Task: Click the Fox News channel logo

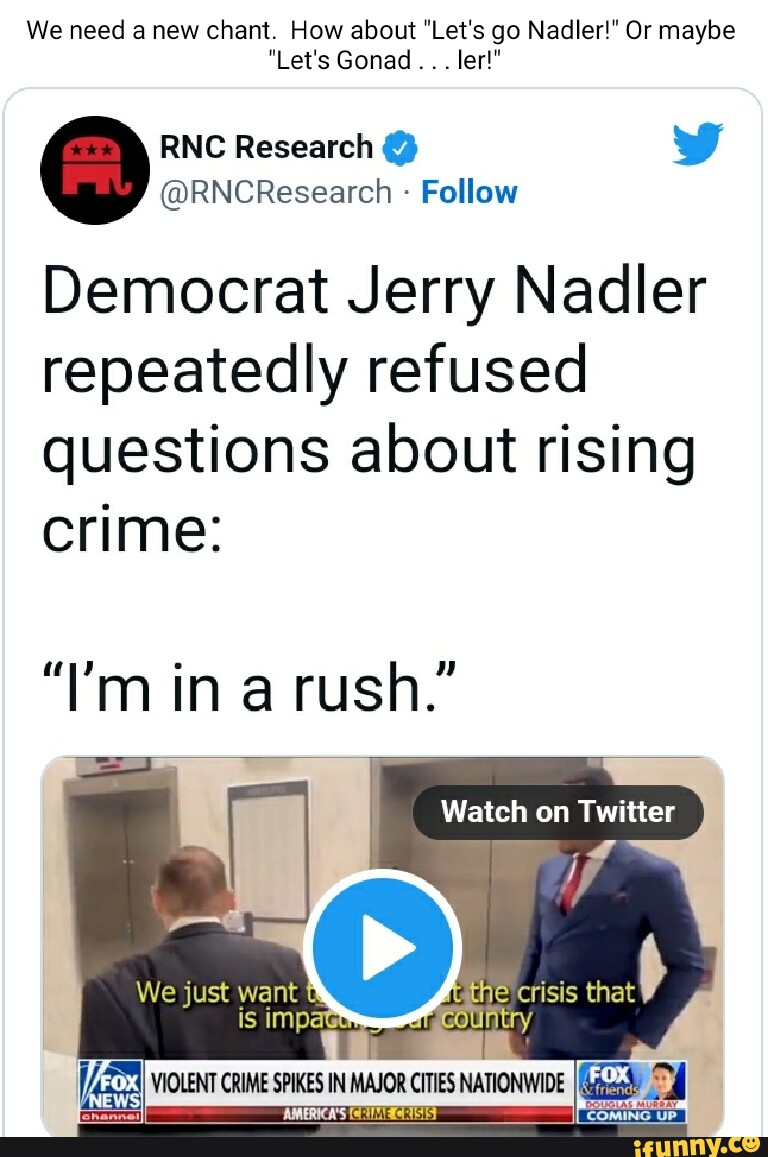Action: point(111,1087)
